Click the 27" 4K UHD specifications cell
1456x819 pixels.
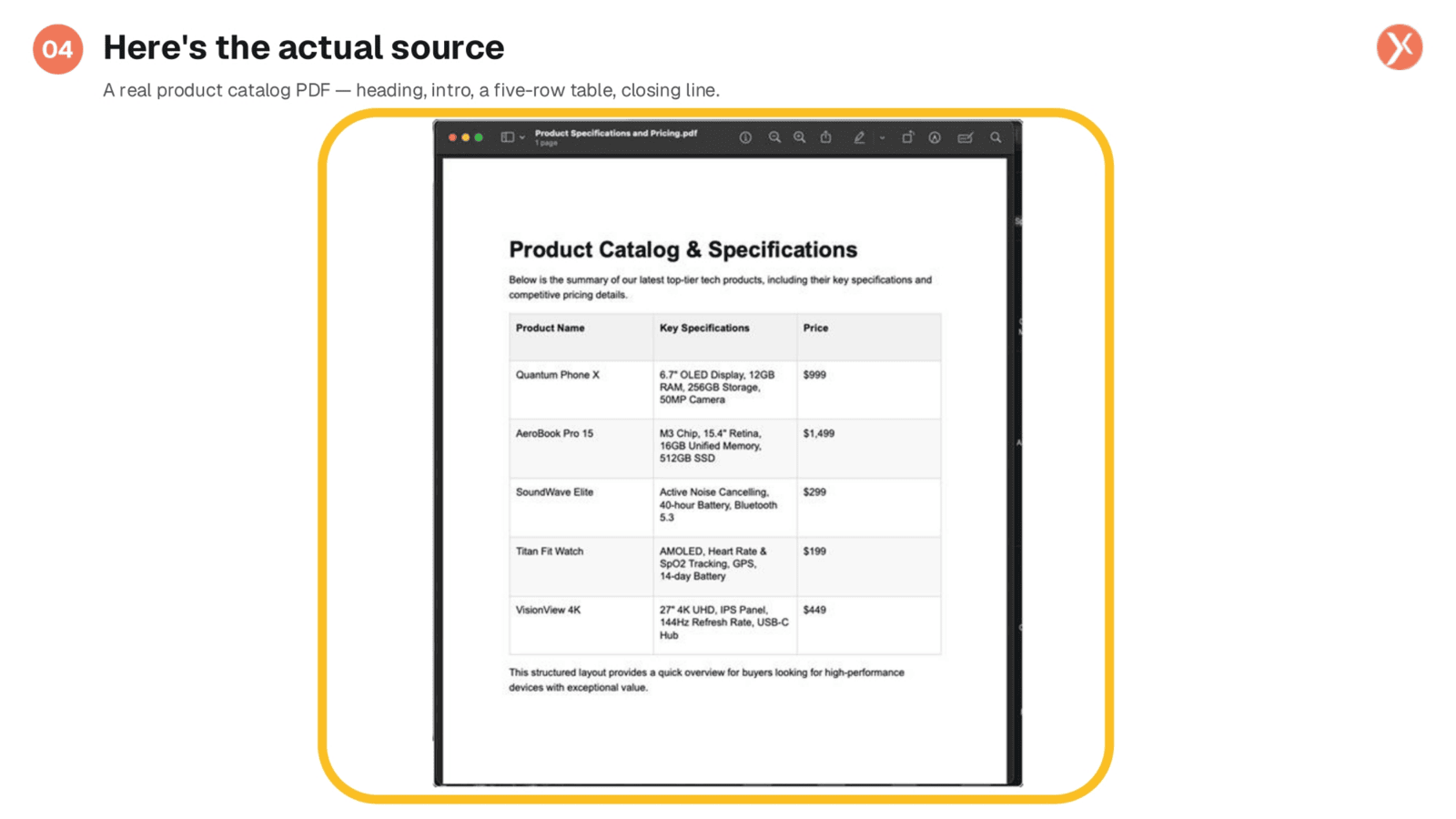click(725, 624)
